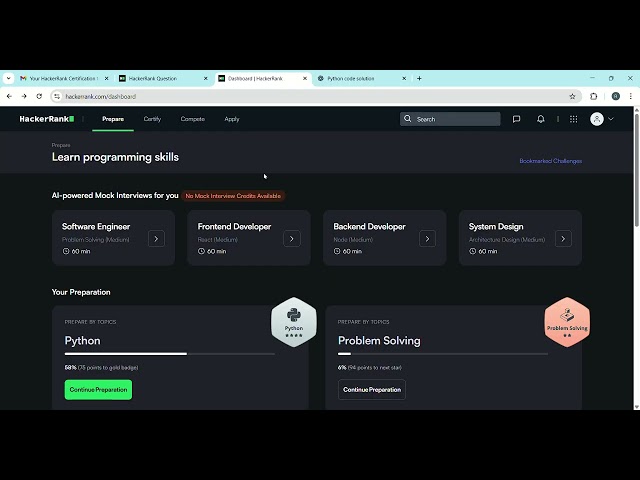Viewport: 640px width, 480px height.
Task: Click the System Design card title
Action: [x=496, y=227]
